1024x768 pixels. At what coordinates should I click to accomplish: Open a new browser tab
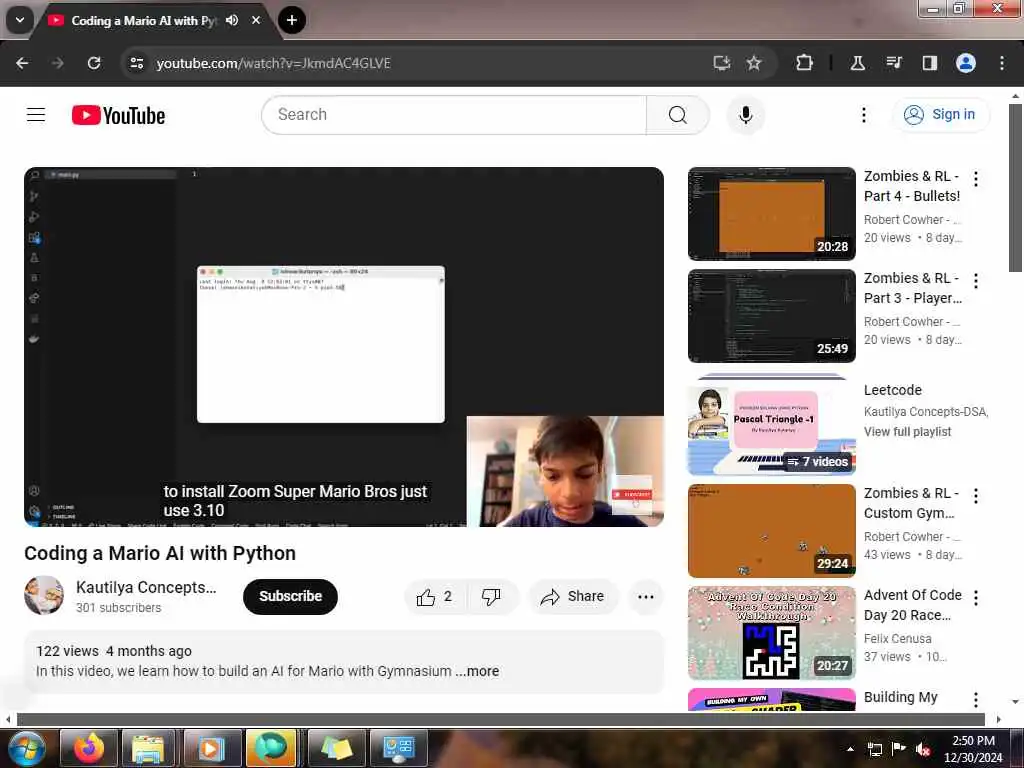click(292, 20)
